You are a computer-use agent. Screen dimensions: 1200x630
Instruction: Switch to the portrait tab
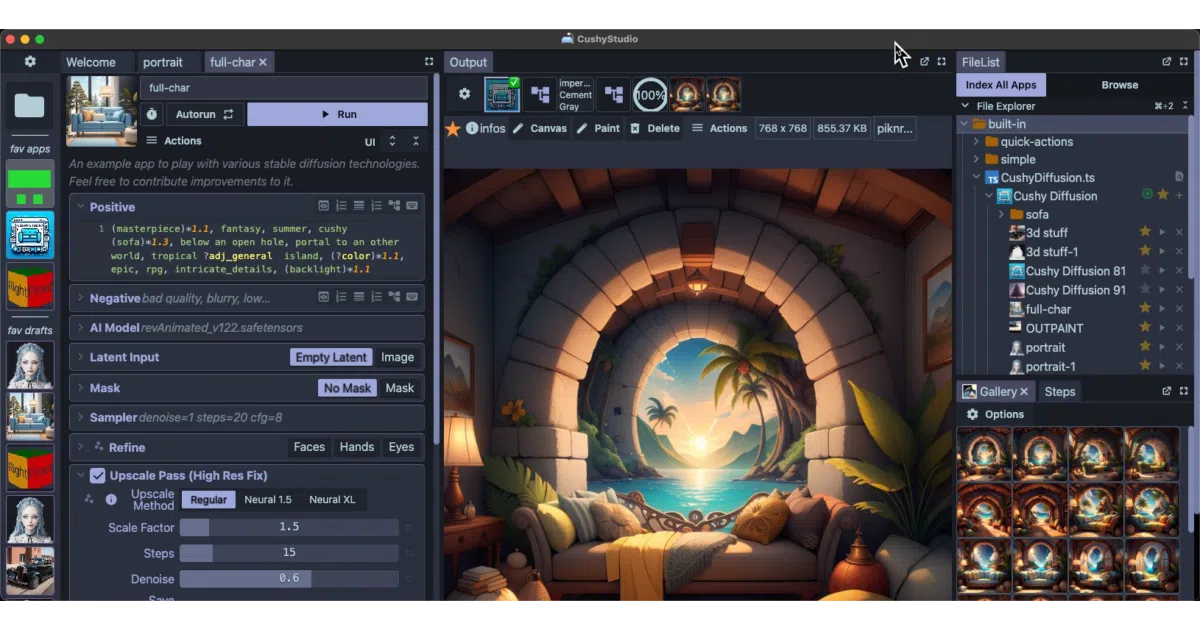[x=163, y=62]
